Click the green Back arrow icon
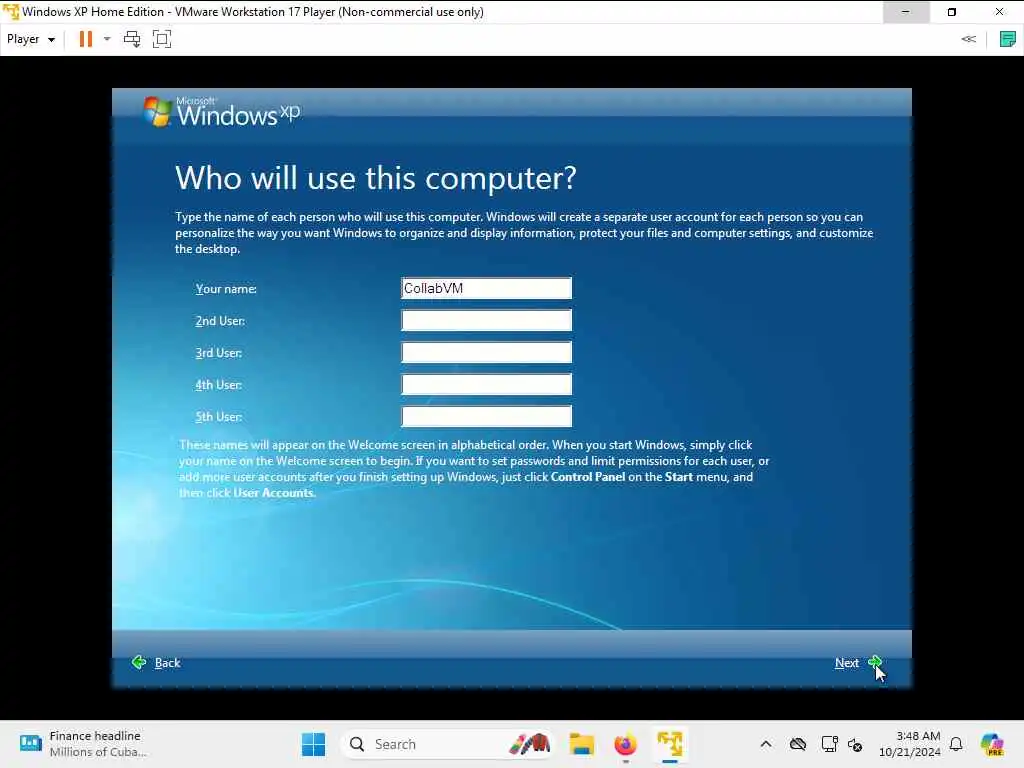Viewport: 1024px width, 768px height. 139,662
